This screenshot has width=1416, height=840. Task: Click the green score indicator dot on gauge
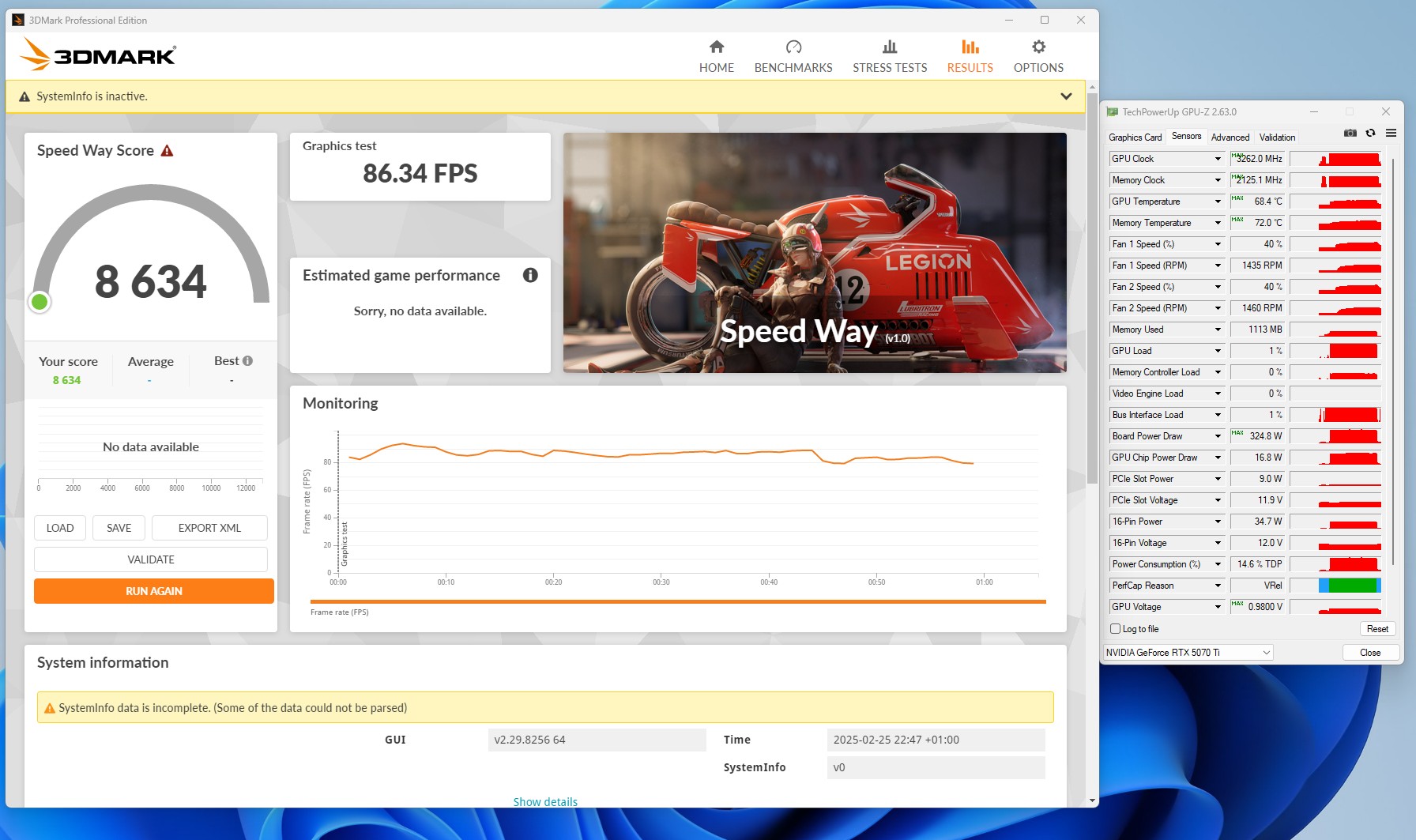coord(40,301)
